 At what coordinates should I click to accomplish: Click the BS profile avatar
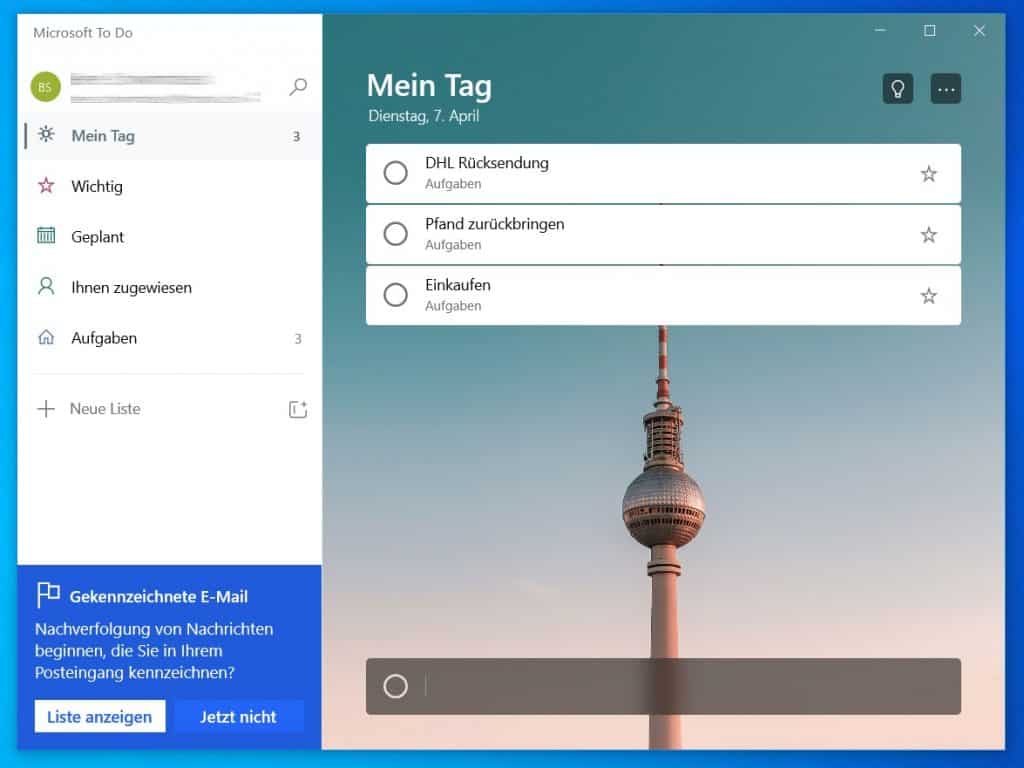(x=44, y=87)
